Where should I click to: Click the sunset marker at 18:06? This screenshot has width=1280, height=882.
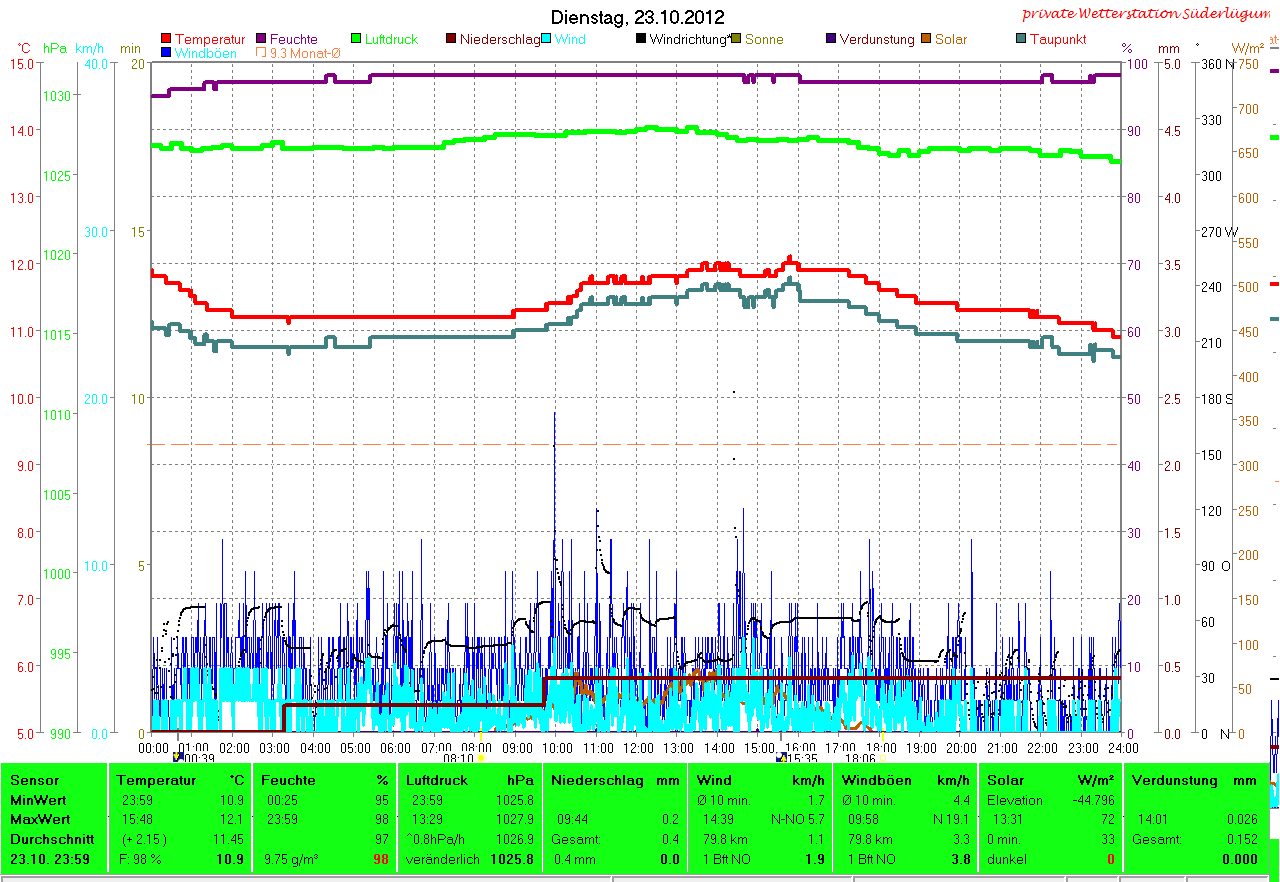coord(883,758)
